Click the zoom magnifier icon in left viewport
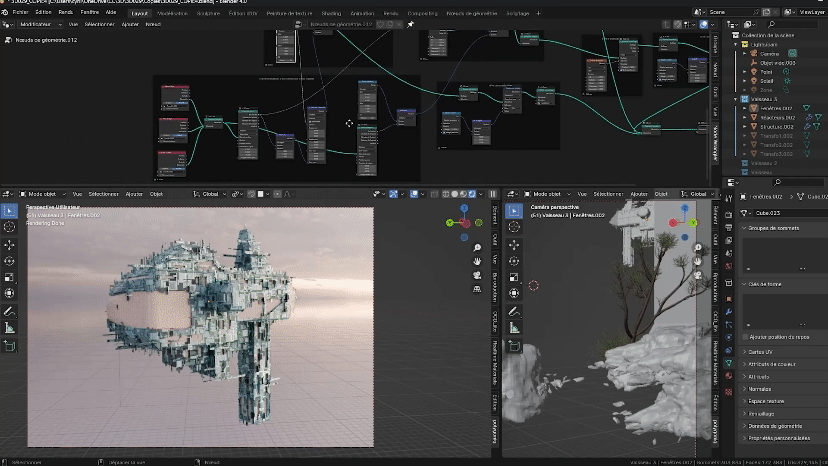The width and height of the screenshot is (828, 466). (x=478, y=247)
